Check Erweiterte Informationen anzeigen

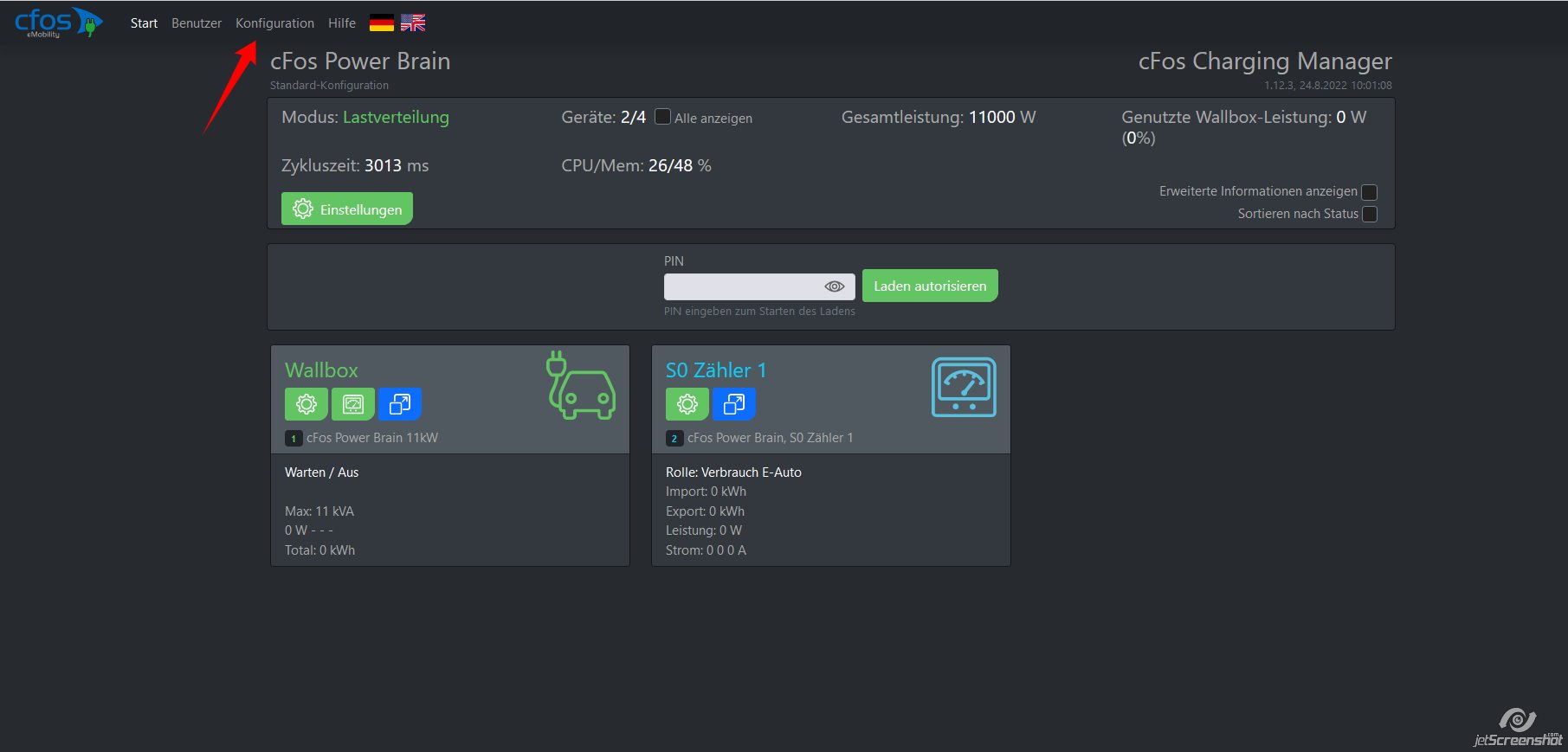click(x=1370, y=192)
